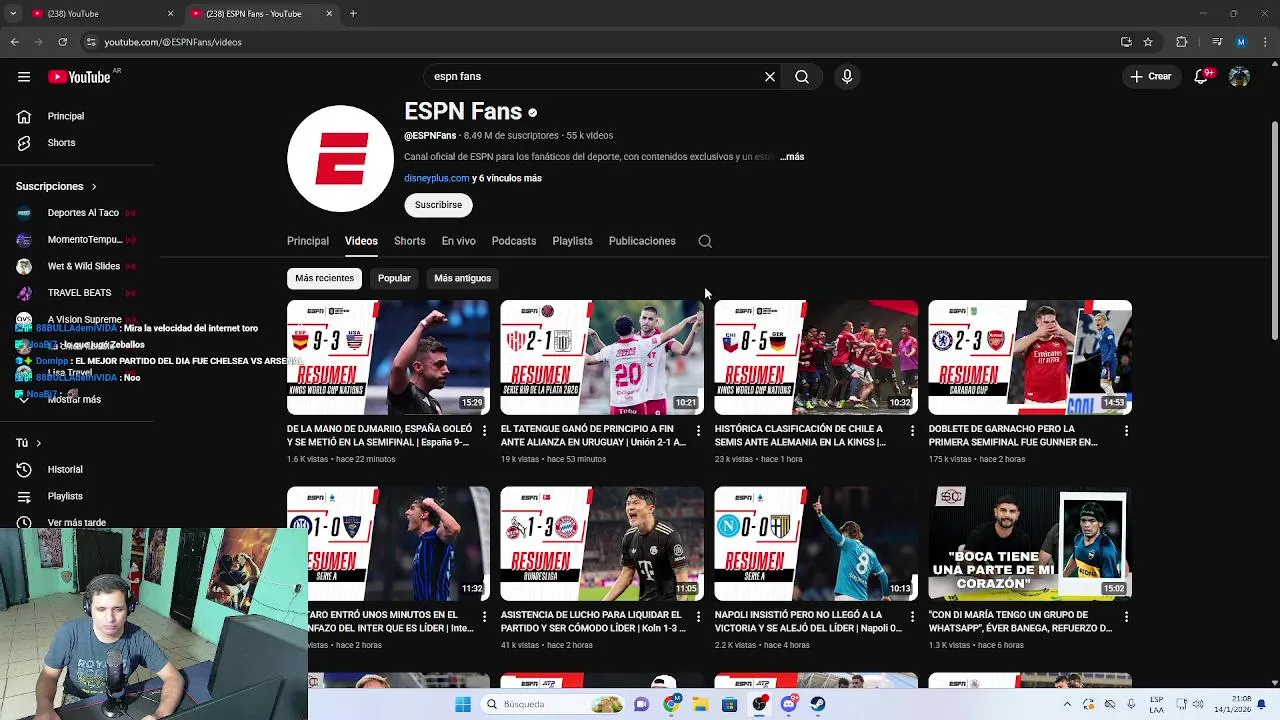Expand subscriptions with 'Mostrar más'
Viewport: 1280px width, 720px height.
(74, 399)
